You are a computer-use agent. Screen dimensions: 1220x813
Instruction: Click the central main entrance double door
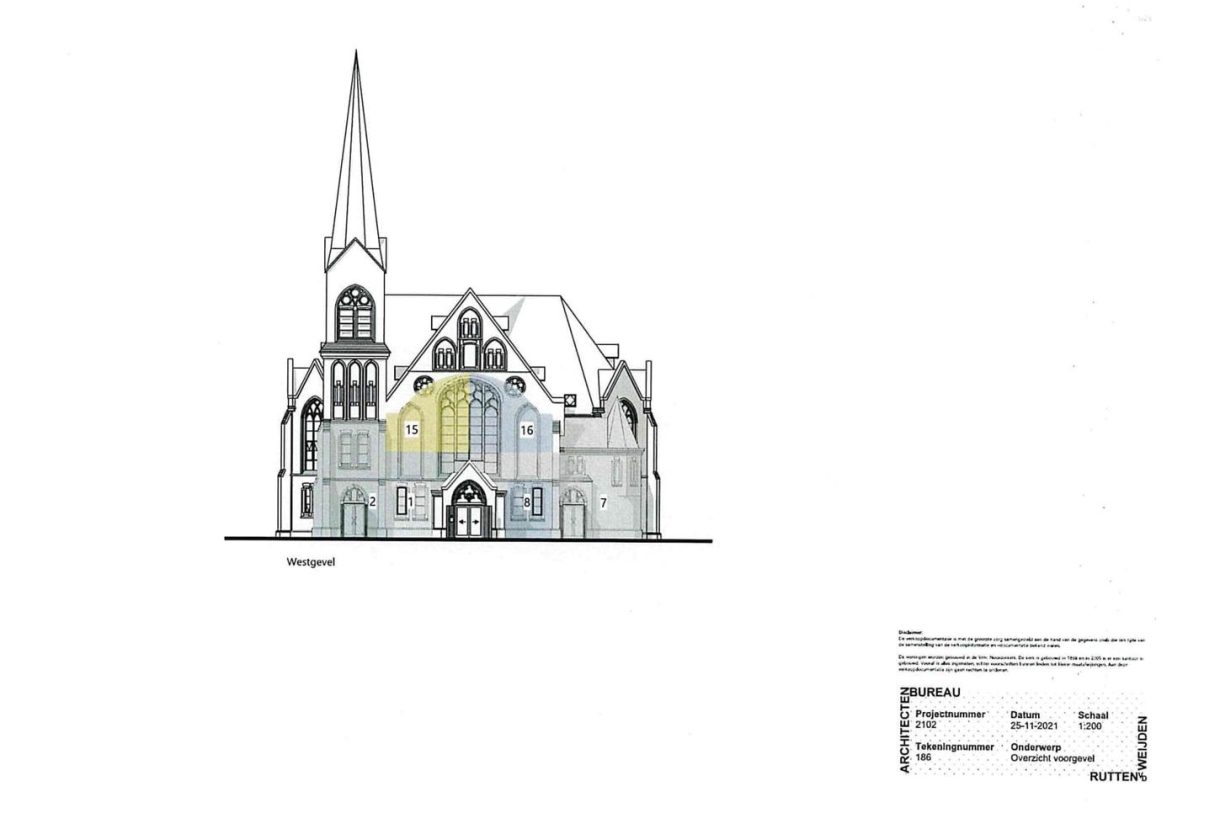pos(469,521)
